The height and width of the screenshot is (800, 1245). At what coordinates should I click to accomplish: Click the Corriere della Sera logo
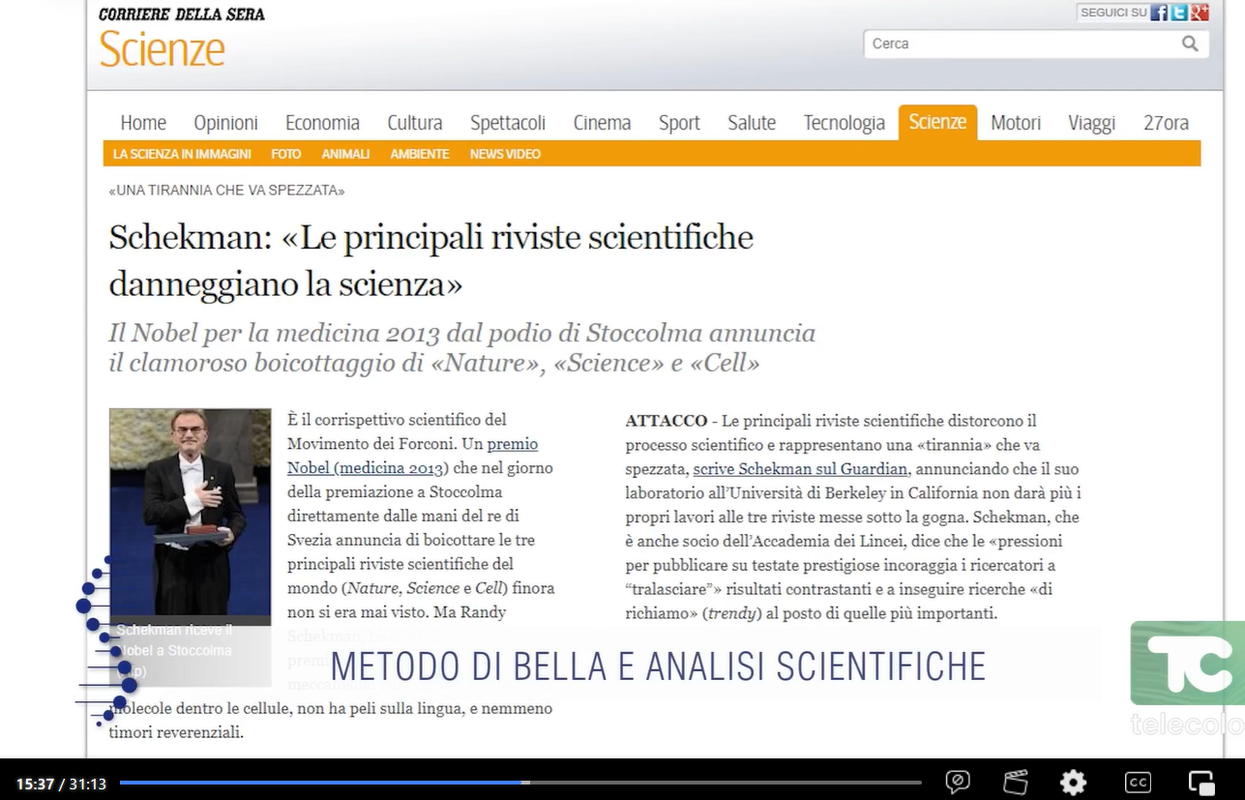[x=181, y=14]
